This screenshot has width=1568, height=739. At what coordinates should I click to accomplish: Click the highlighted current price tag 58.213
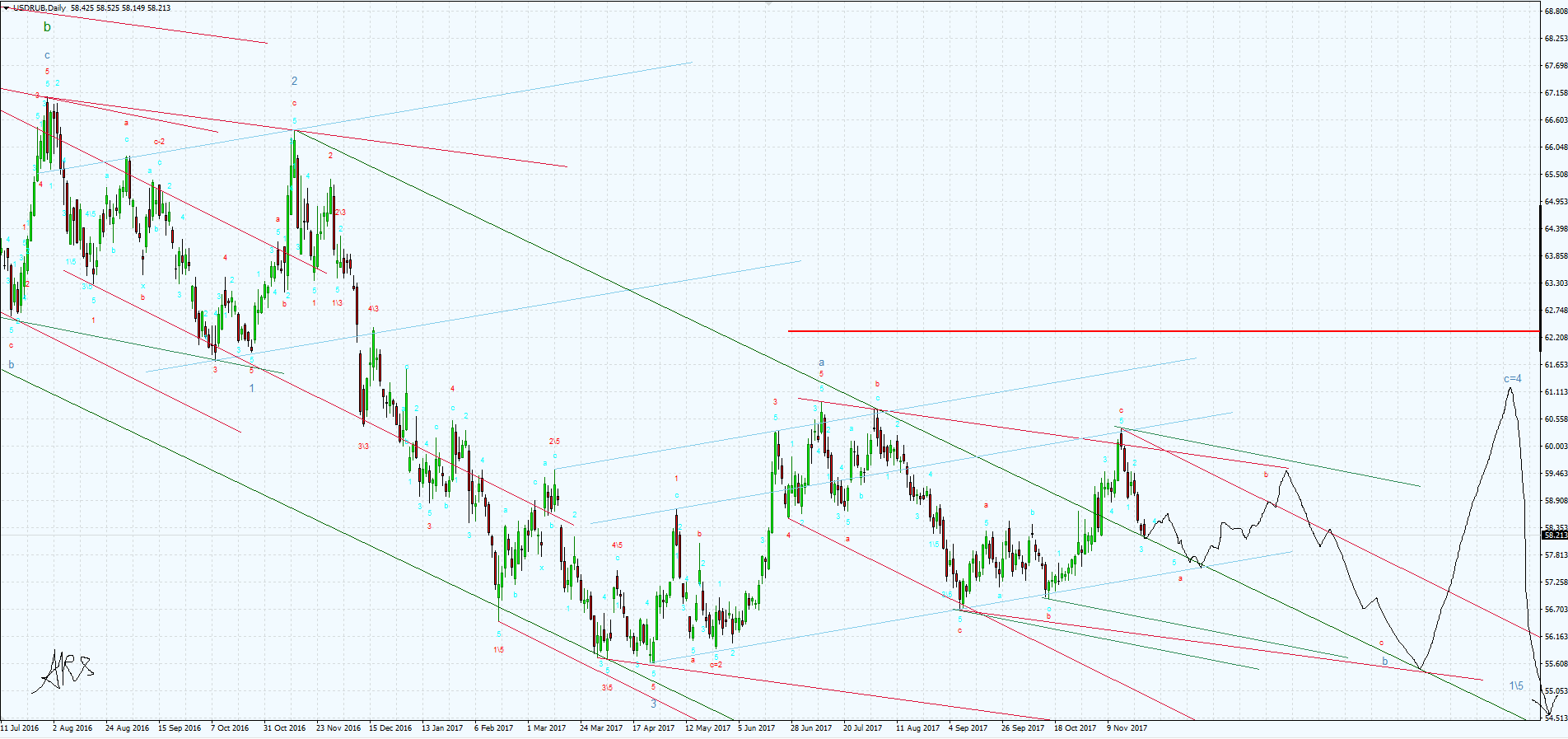coord(1554,536)
